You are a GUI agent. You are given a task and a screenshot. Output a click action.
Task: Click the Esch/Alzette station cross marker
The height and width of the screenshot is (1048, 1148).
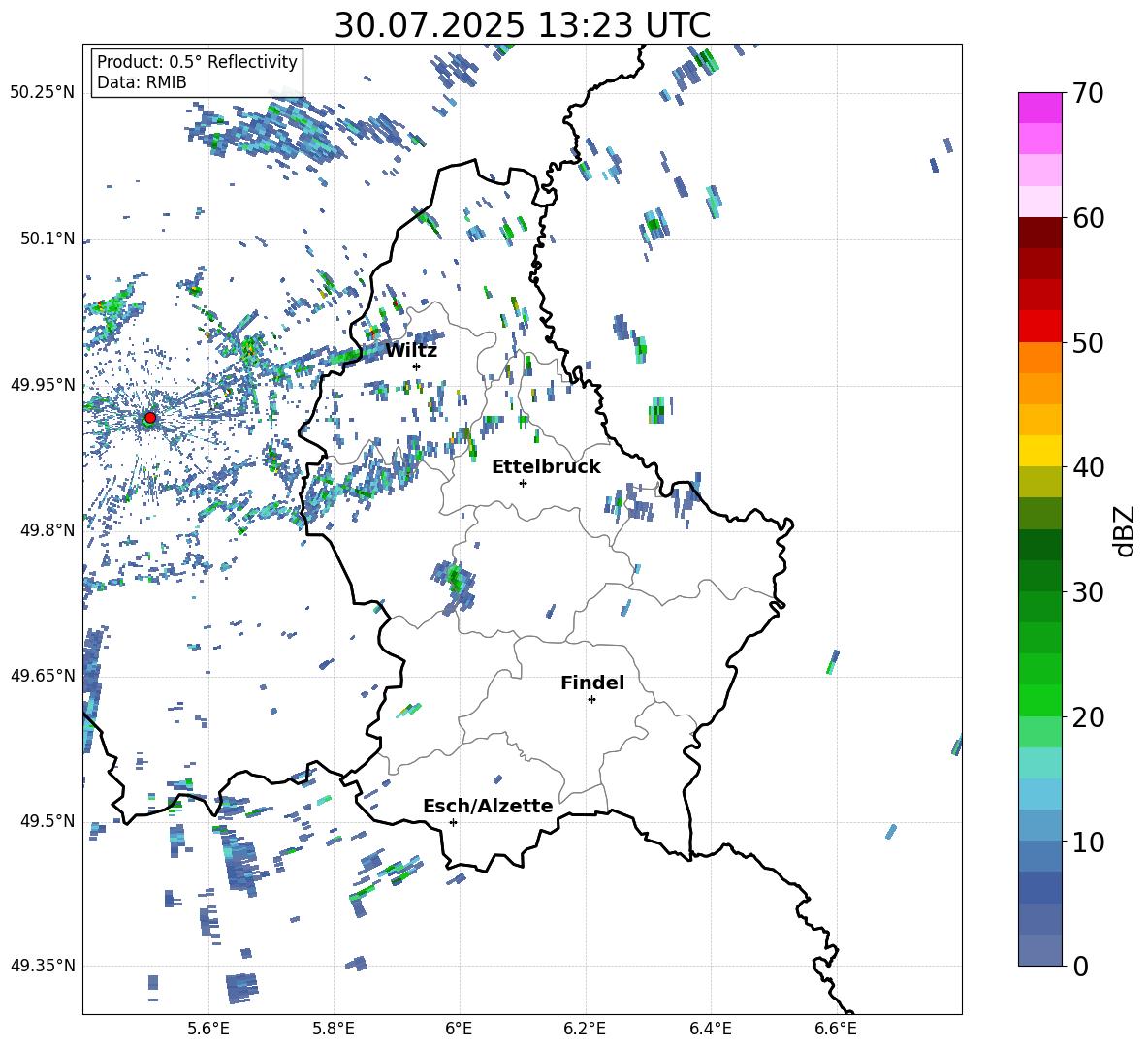453,822
